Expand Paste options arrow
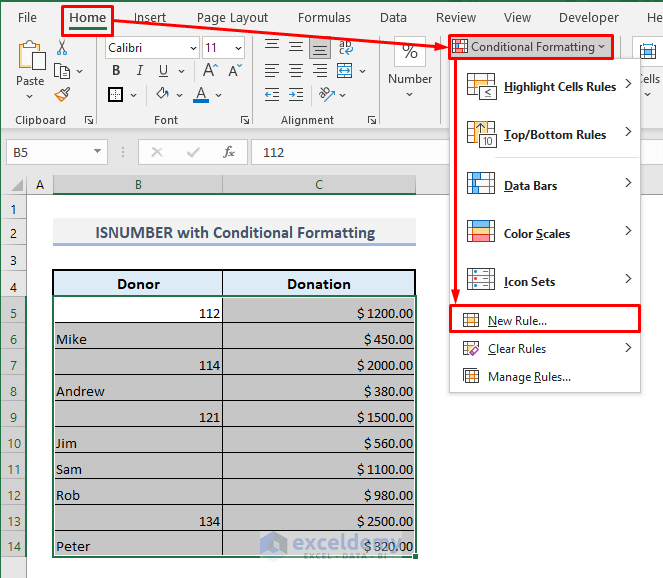 tap(29, 96)
